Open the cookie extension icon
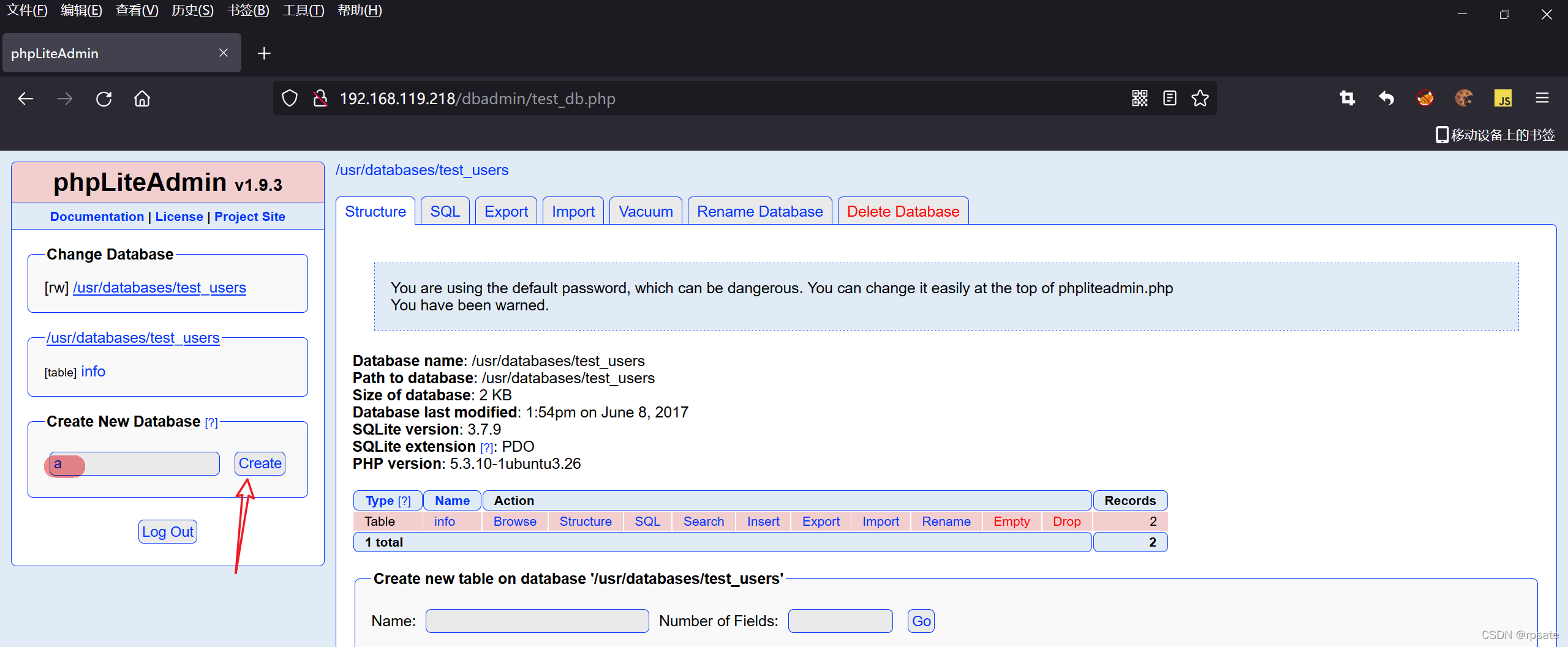The width and height of the screenshot is (1568, 647). 1464,98
